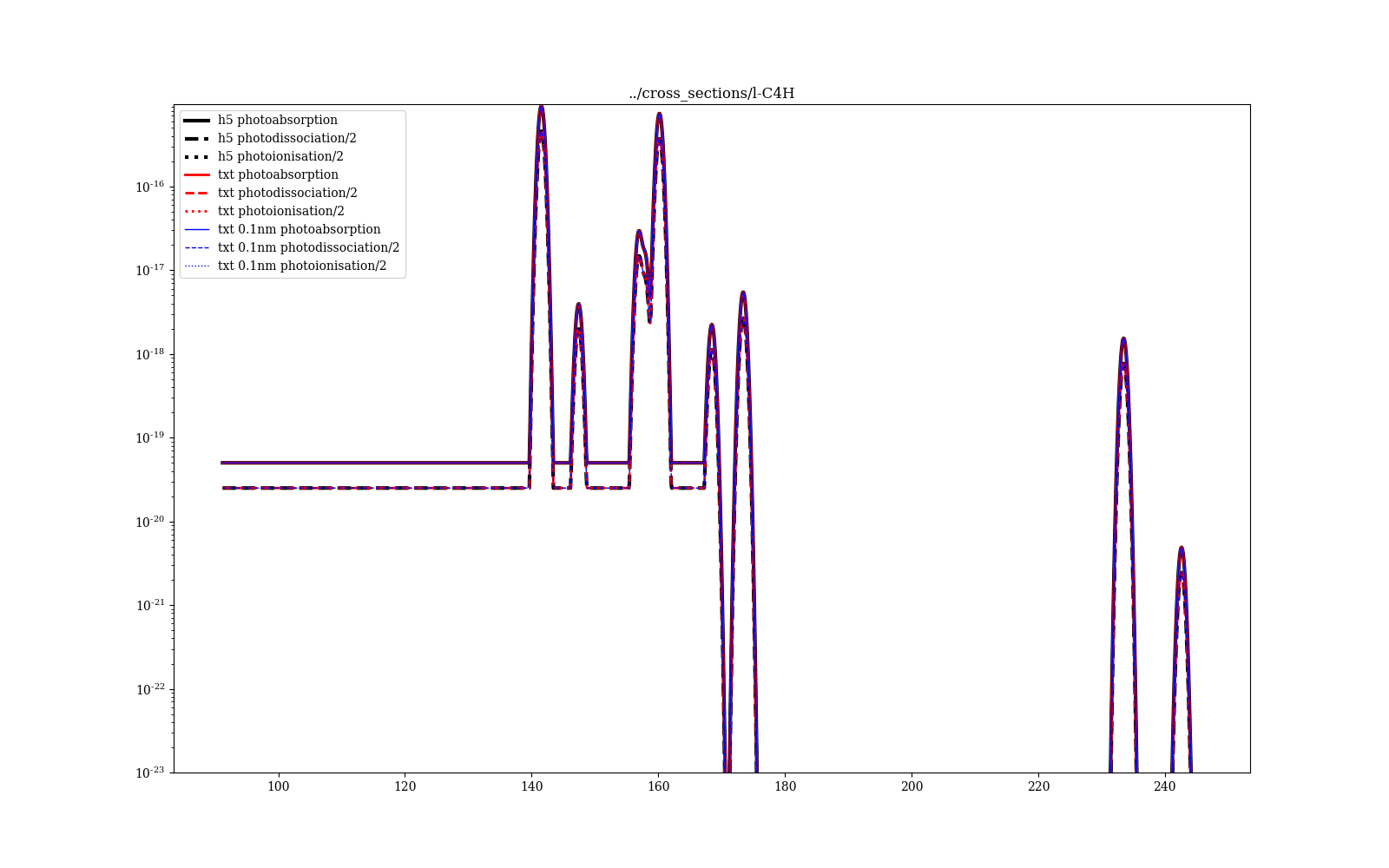Viewport: 1389px width, 868px height.
Task: Click the x-axis tick label 120
Action: [x=405, y=786]
